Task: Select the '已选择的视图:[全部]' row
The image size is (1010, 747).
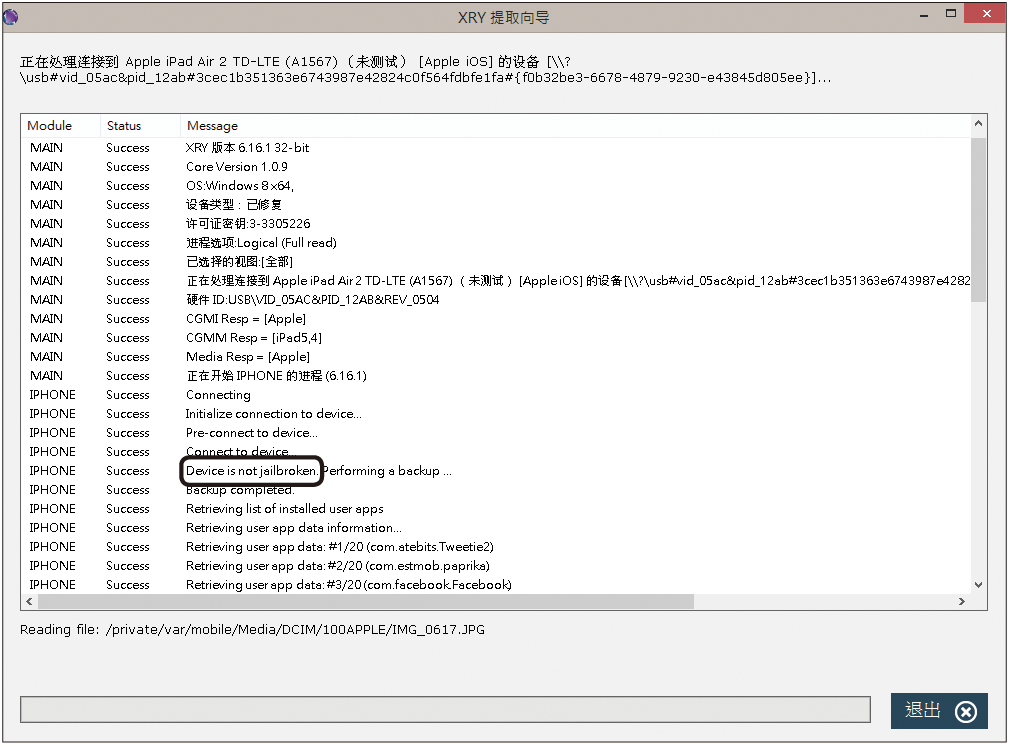Action: (x=496, y=262)
